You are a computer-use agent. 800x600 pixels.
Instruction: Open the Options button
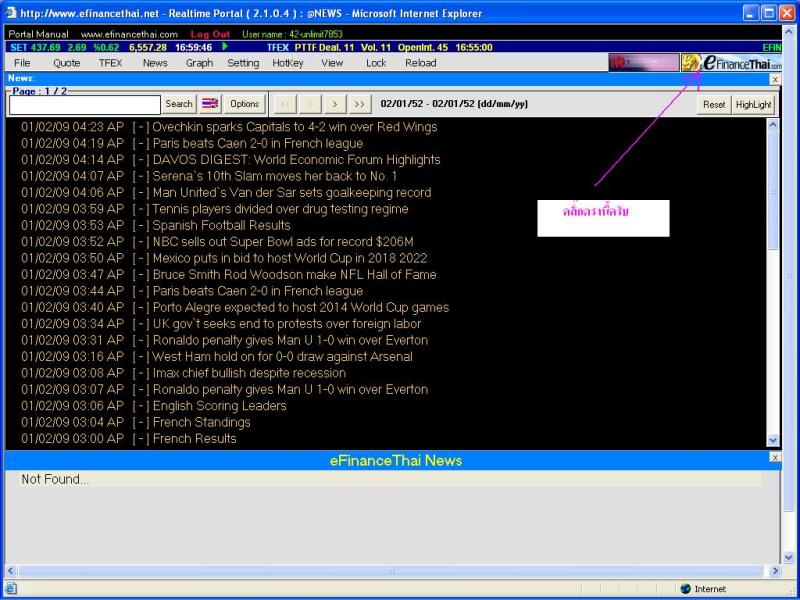click(x=244, y=104)
